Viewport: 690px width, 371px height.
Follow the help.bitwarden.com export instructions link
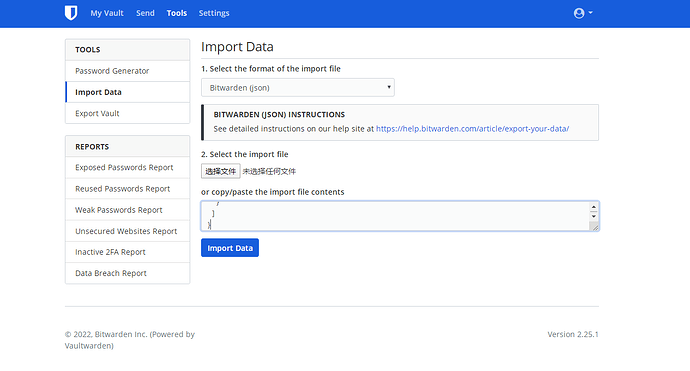point(472,129)
